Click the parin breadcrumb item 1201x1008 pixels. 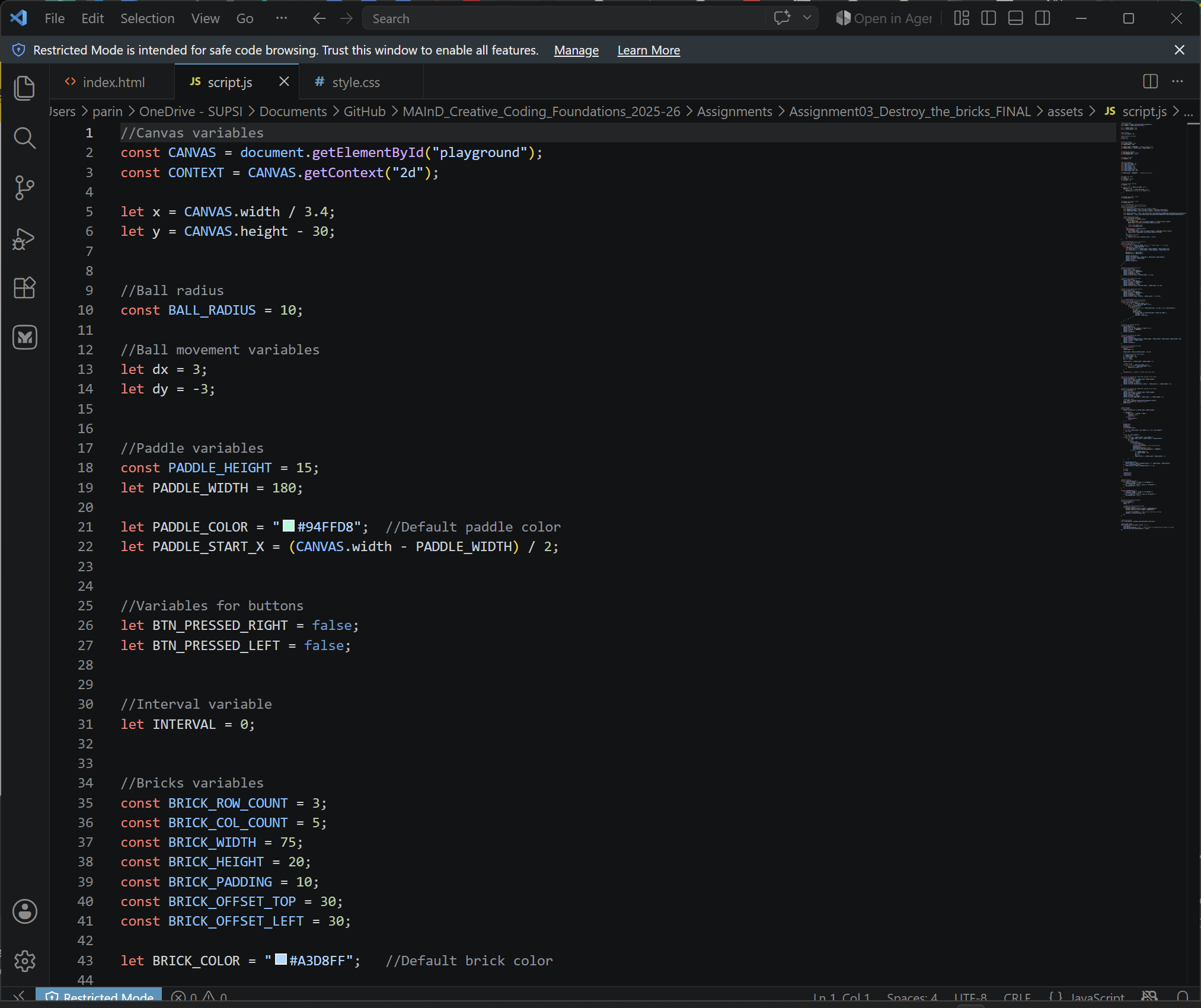[x=107, y=111]
